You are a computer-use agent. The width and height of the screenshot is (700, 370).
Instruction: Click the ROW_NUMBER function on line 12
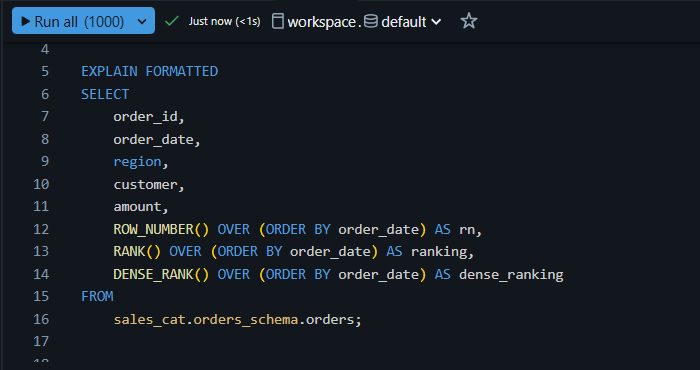tap(153, 229)
